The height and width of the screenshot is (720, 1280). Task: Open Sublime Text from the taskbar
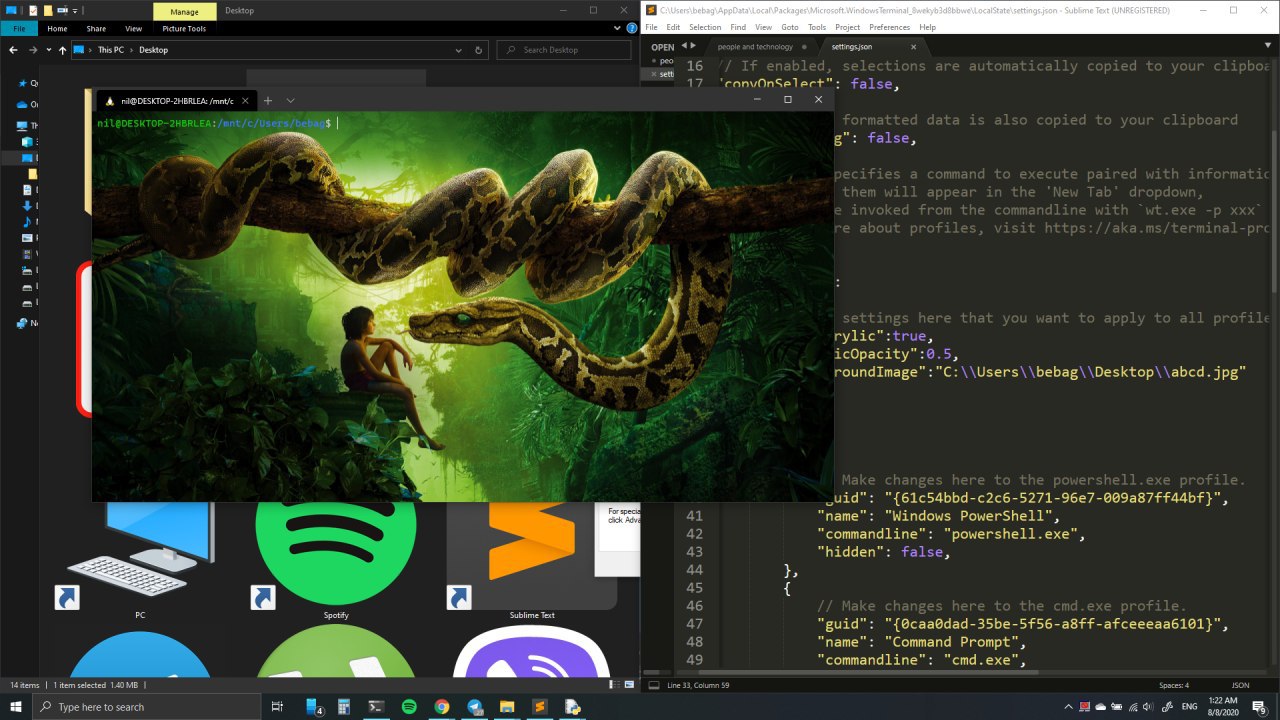pyautogui.click(x=539, y=706)
